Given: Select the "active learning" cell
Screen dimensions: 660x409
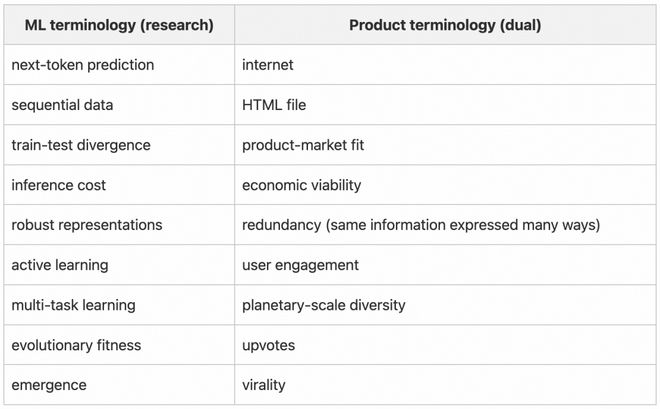Looking at the screenshot, I should click(60, 265).
